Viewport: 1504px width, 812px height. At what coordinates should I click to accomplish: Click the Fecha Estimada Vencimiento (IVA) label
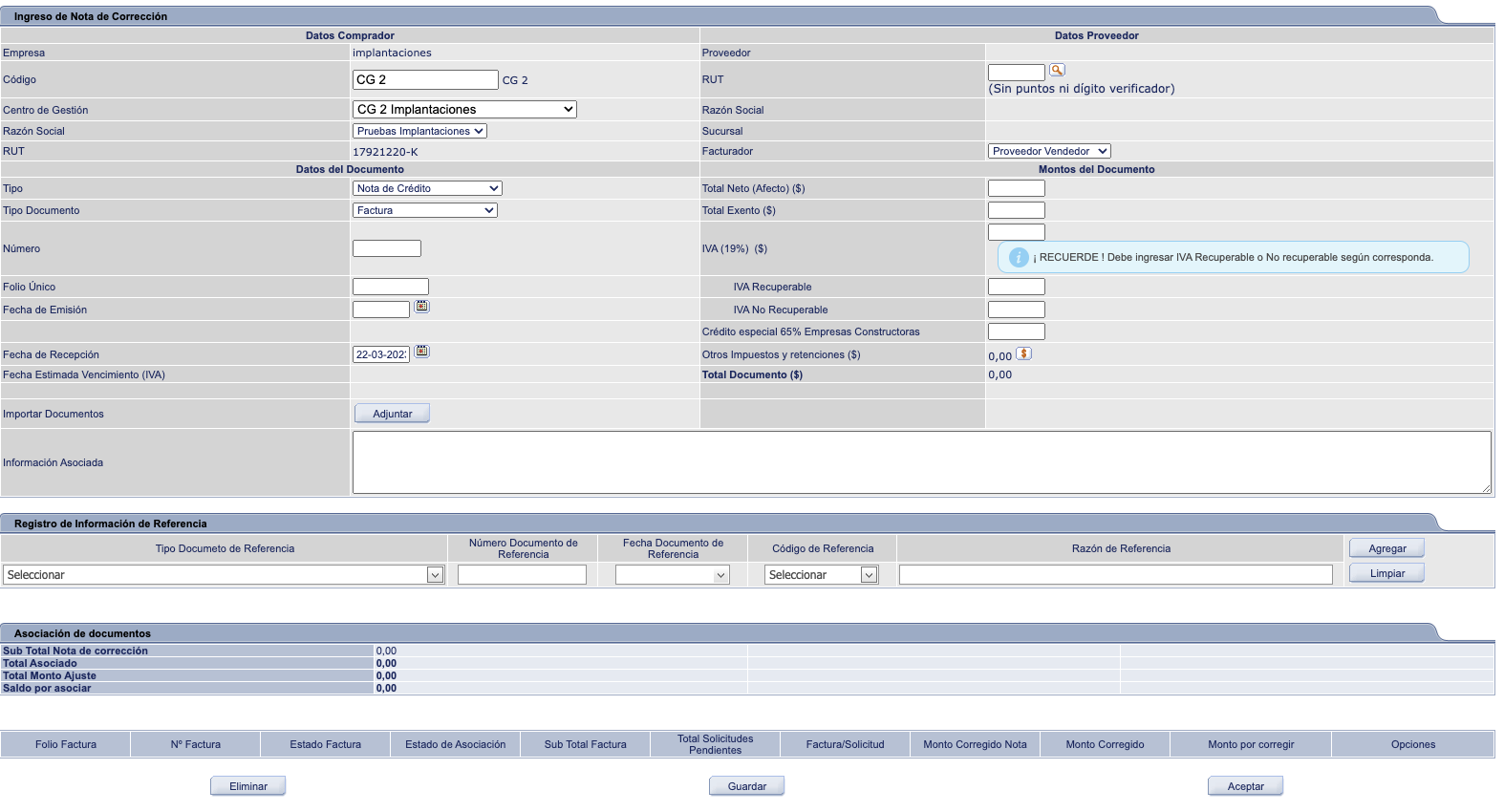click(84, 374)
